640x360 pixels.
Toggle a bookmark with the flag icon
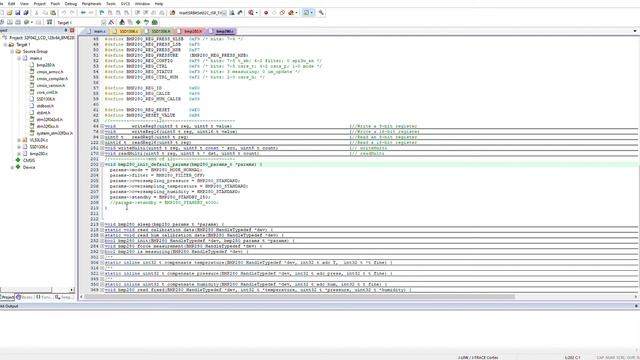point(102,13)
